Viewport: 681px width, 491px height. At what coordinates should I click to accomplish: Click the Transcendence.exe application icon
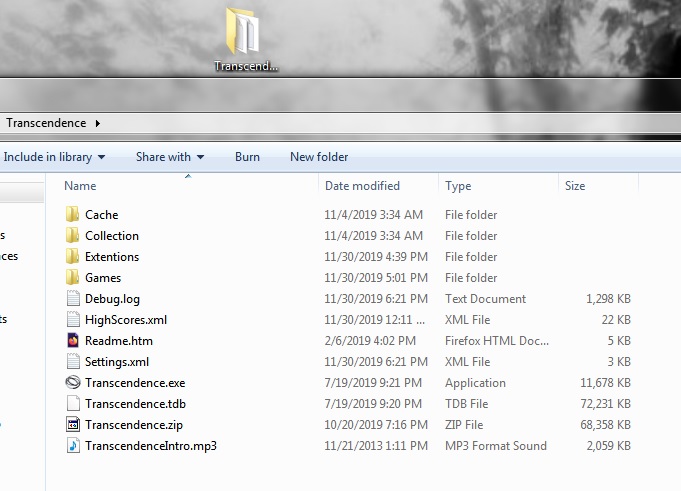point(73,382)
